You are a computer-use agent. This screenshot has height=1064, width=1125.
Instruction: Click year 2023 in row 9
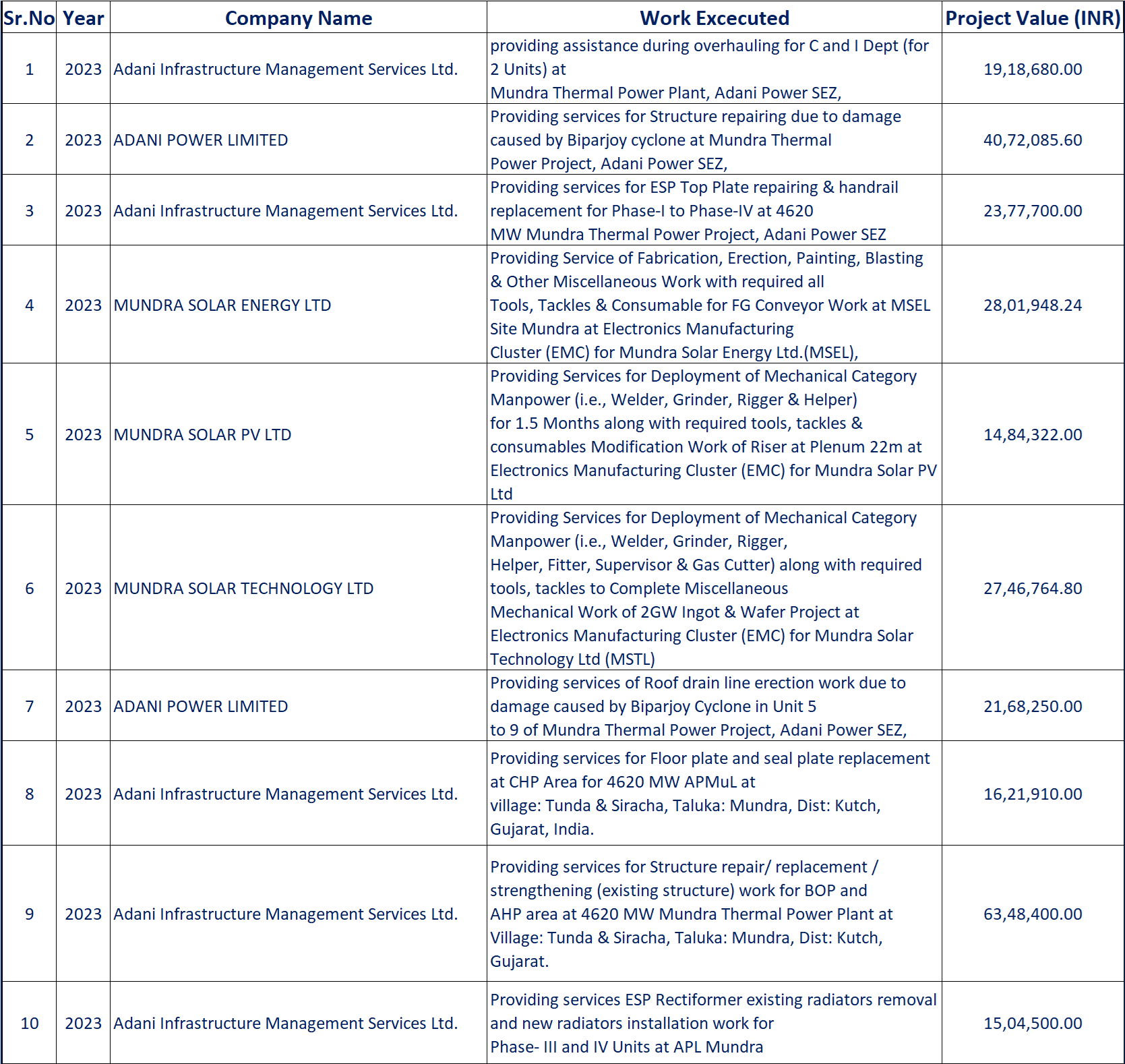[x=83, y=914]
